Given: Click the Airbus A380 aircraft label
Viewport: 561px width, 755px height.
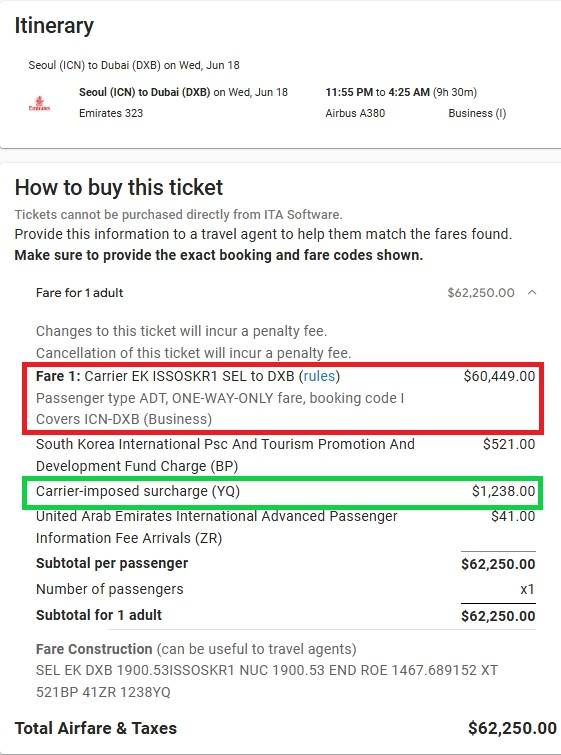Looking at the screenshot, I should point(355,113).
